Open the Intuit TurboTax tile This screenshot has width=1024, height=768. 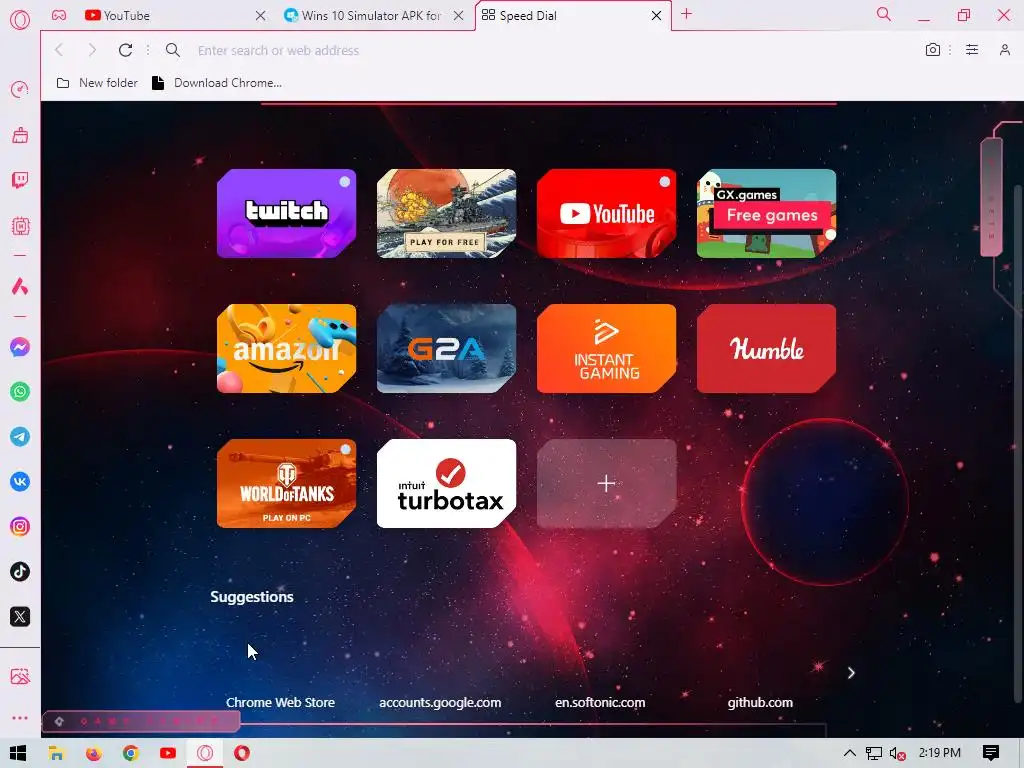tap(447, 483)
